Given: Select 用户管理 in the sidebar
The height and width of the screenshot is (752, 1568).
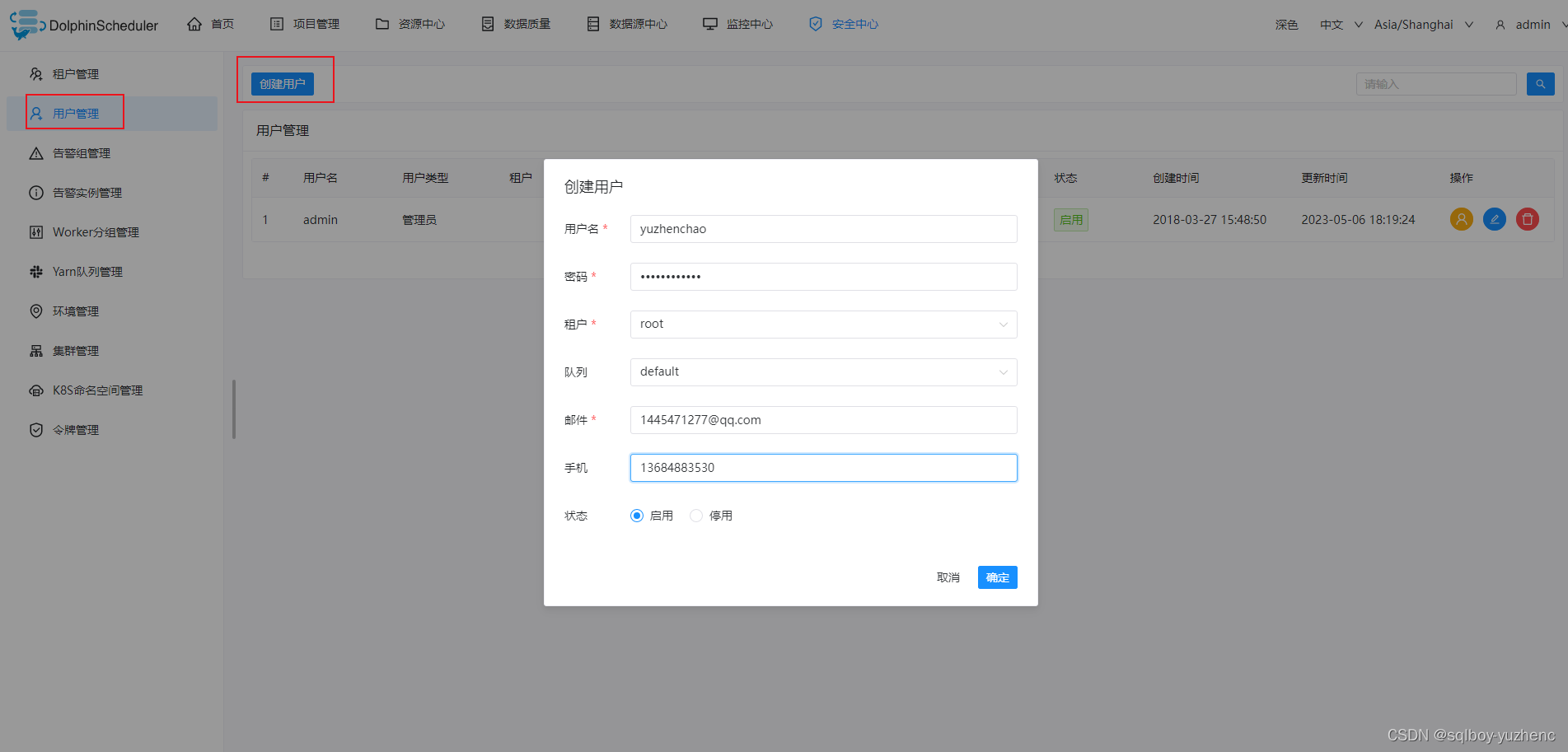Looking at the screenshot, I should [112, 114].
